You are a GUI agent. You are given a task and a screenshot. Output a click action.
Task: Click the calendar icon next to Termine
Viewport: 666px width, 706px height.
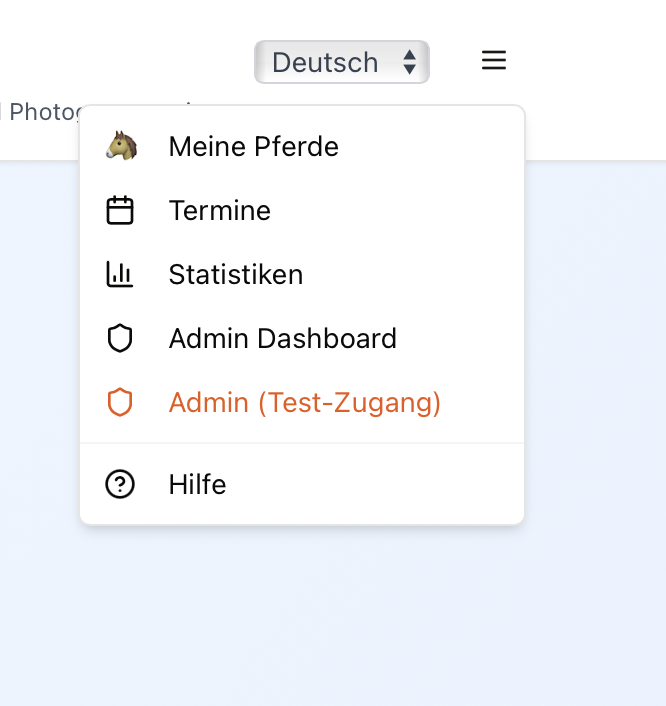[x=120, y=211]
